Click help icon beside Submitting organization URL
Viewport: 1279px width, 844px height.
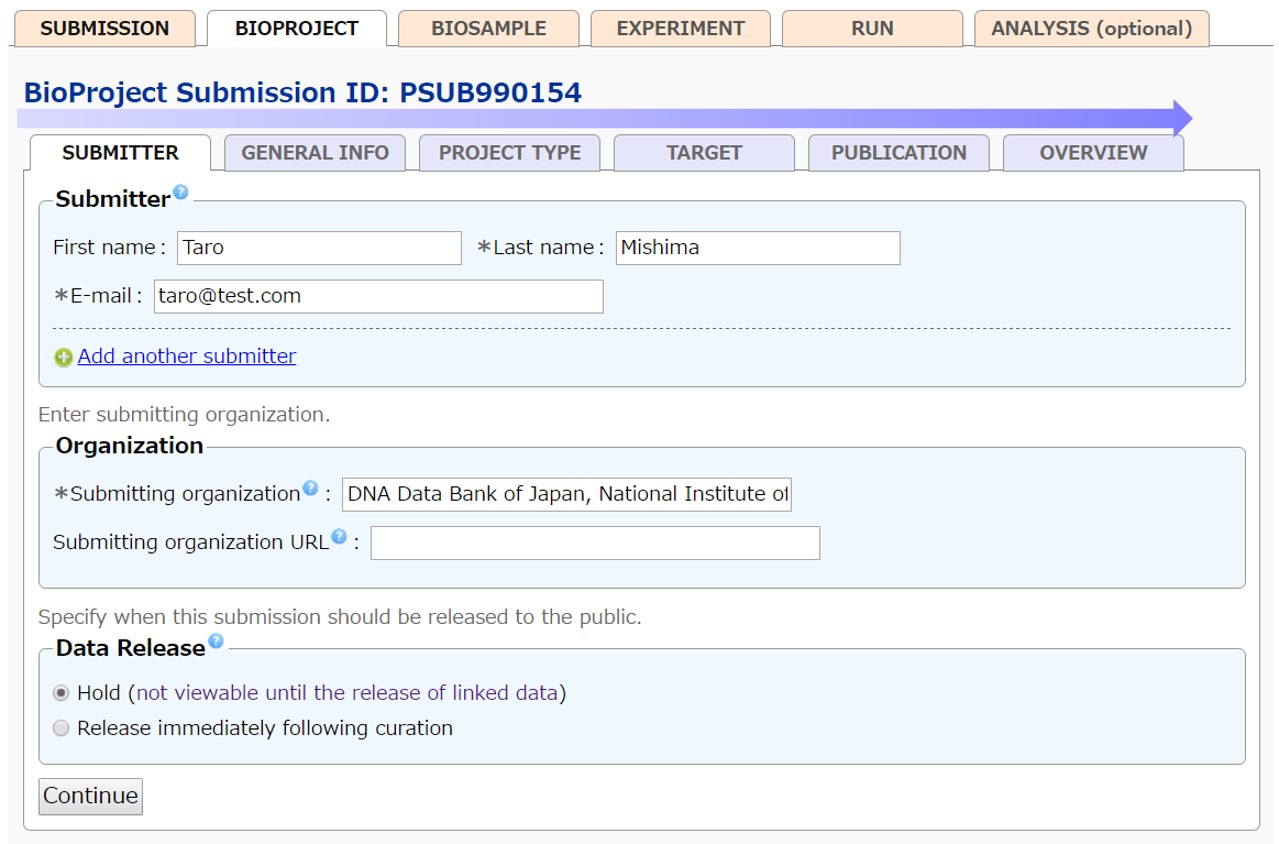(x=339, y=537)
